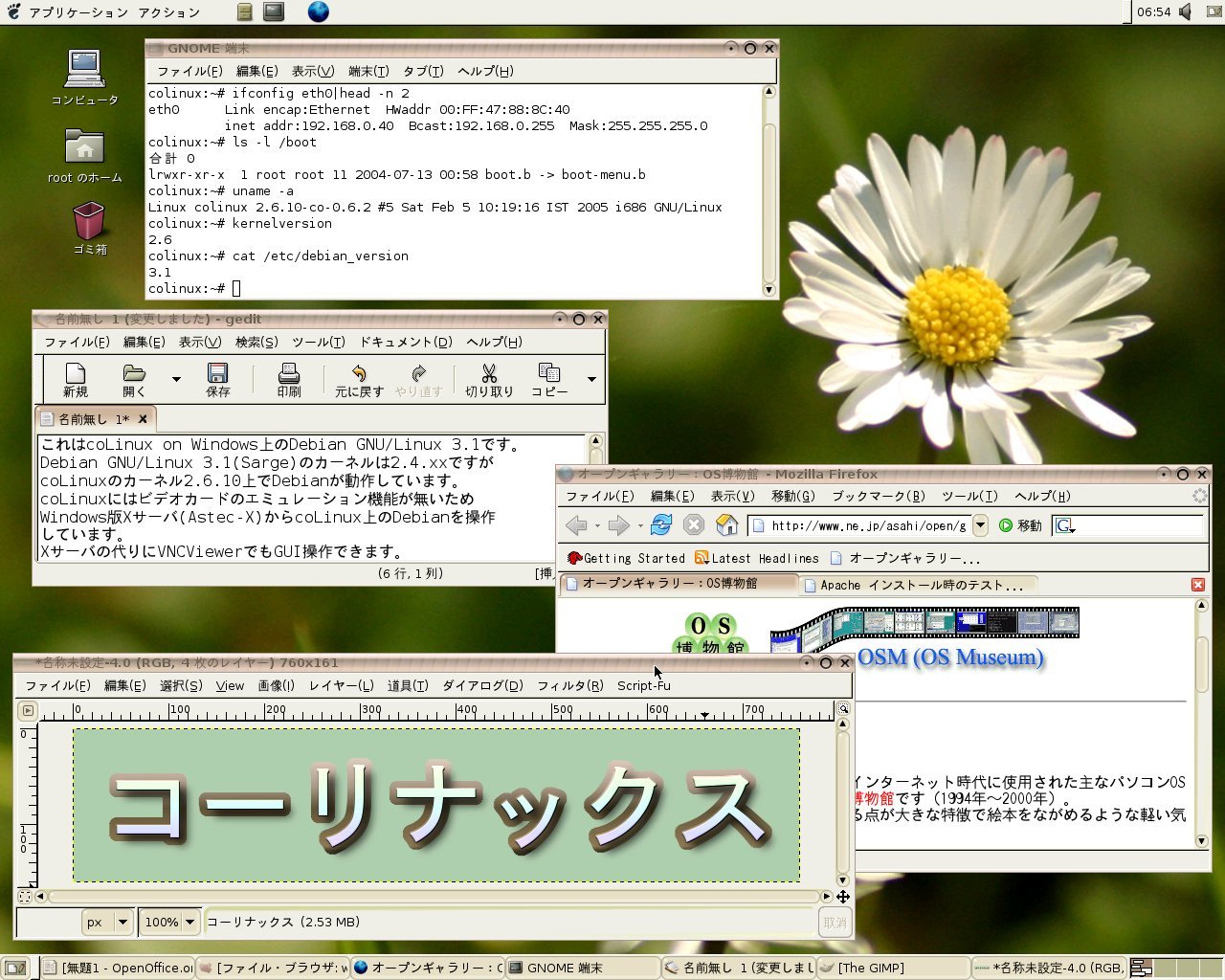Select the ゴミ箱 trash desktop icon
Image resolution: width=1225 pixels, height=980 pixels.
[89, 228]
